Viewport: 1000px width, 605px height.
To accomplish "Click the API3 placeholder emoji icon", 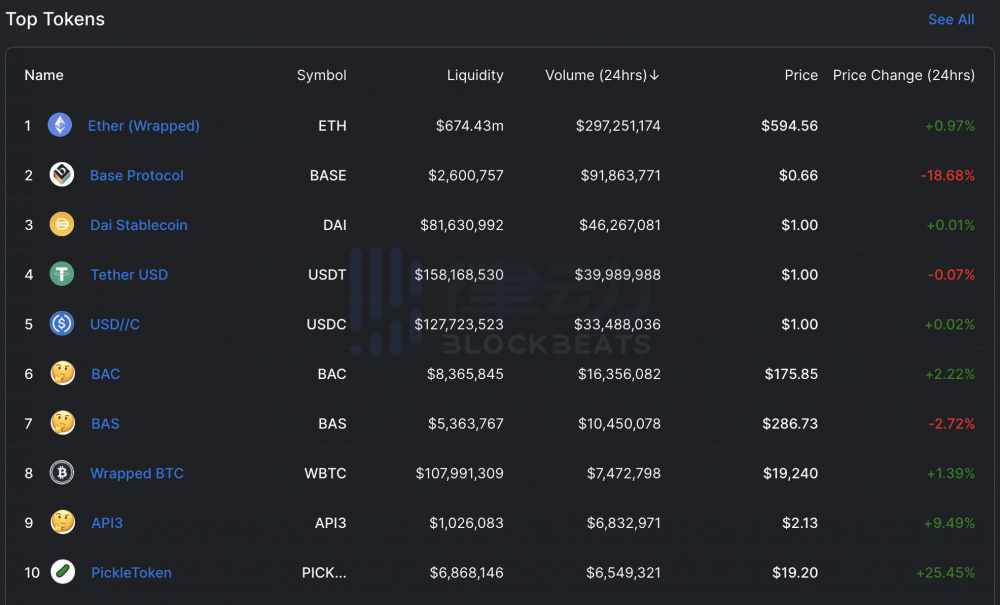I will [62, 522].
